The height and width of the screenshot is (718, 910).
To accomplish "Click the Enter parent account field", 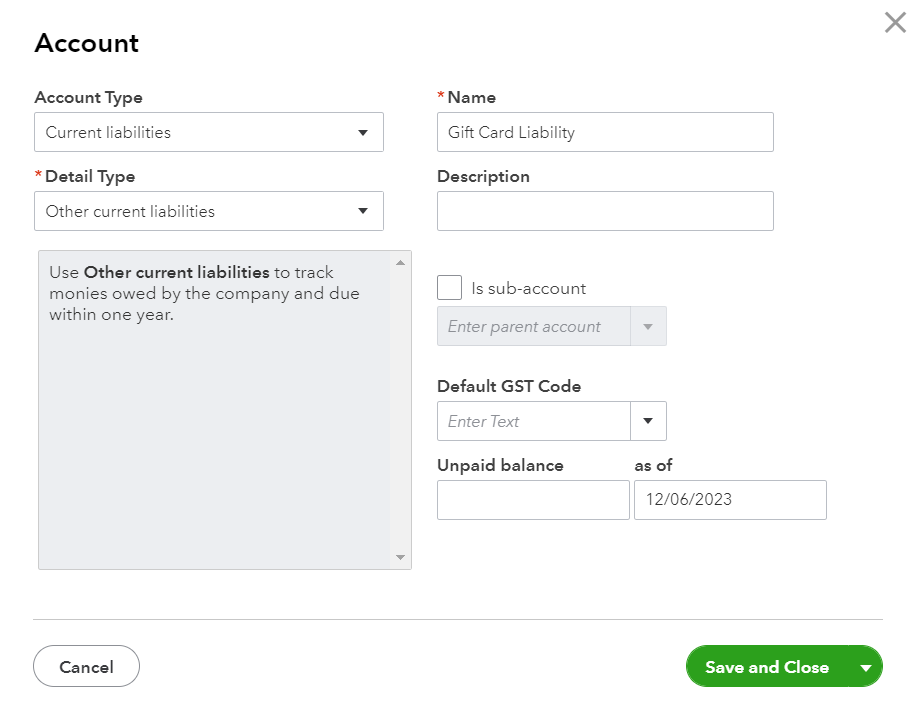I will 533,327.
